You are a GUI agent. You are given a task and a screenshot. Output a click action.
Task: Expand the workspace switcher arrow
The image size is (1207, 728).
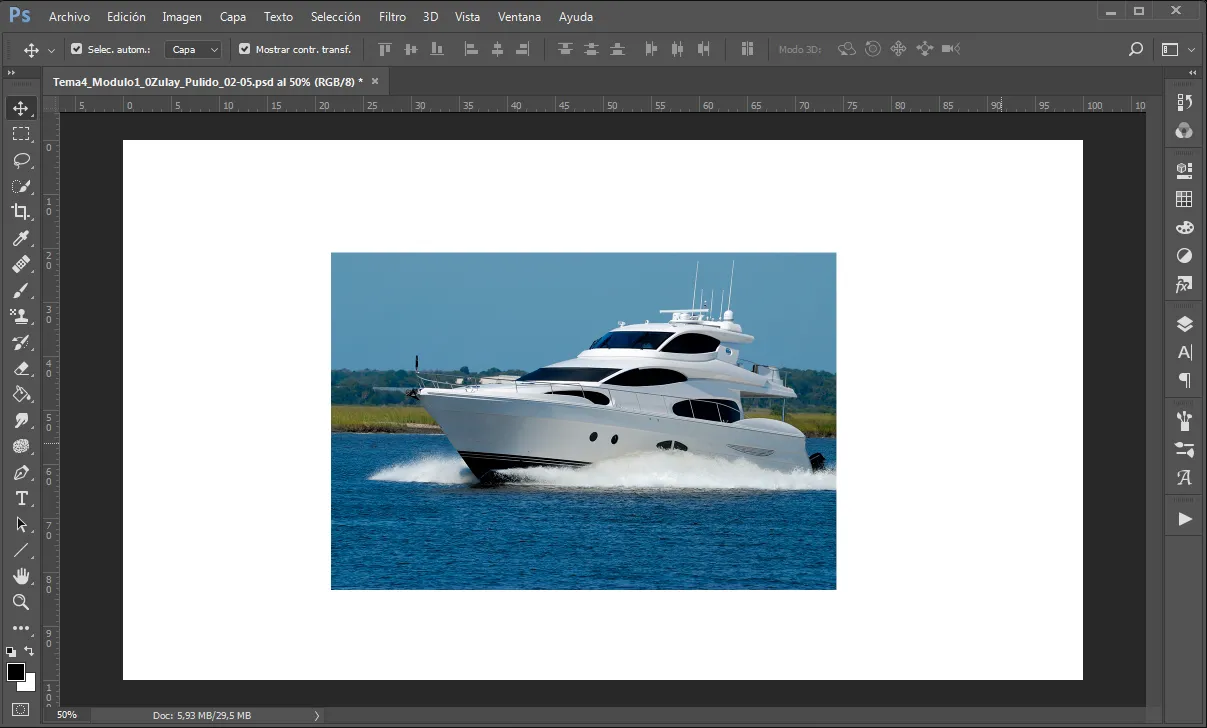[x=1192, y=49]
